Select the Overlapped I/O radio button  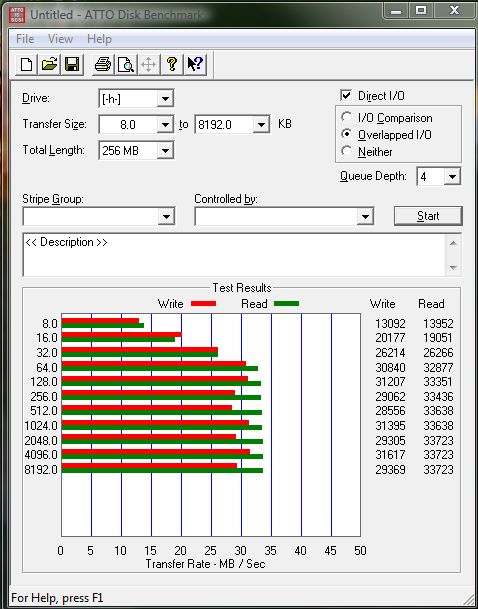click(x=346, y=134)
